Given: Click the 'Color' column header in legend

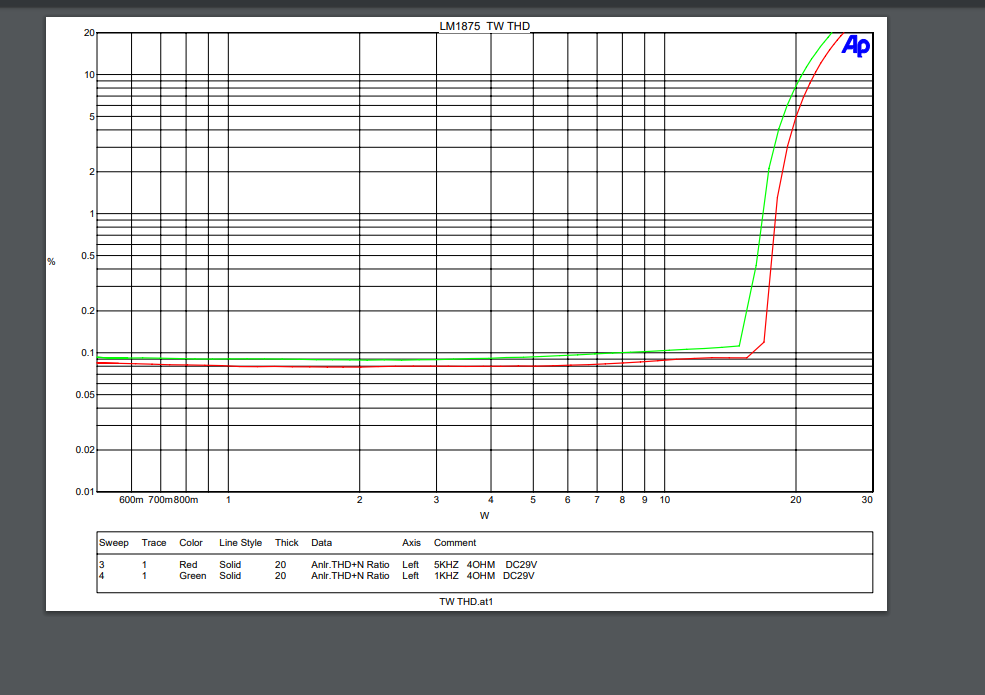Looking at the screenshot, I should [191, 543].
